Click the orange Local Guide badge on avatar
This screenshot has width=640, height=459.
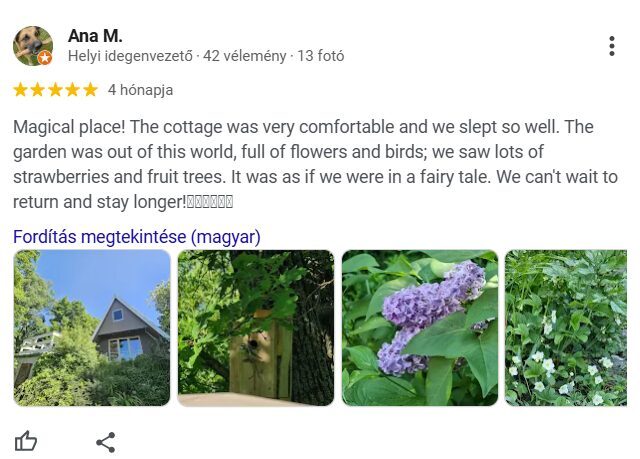45,59
